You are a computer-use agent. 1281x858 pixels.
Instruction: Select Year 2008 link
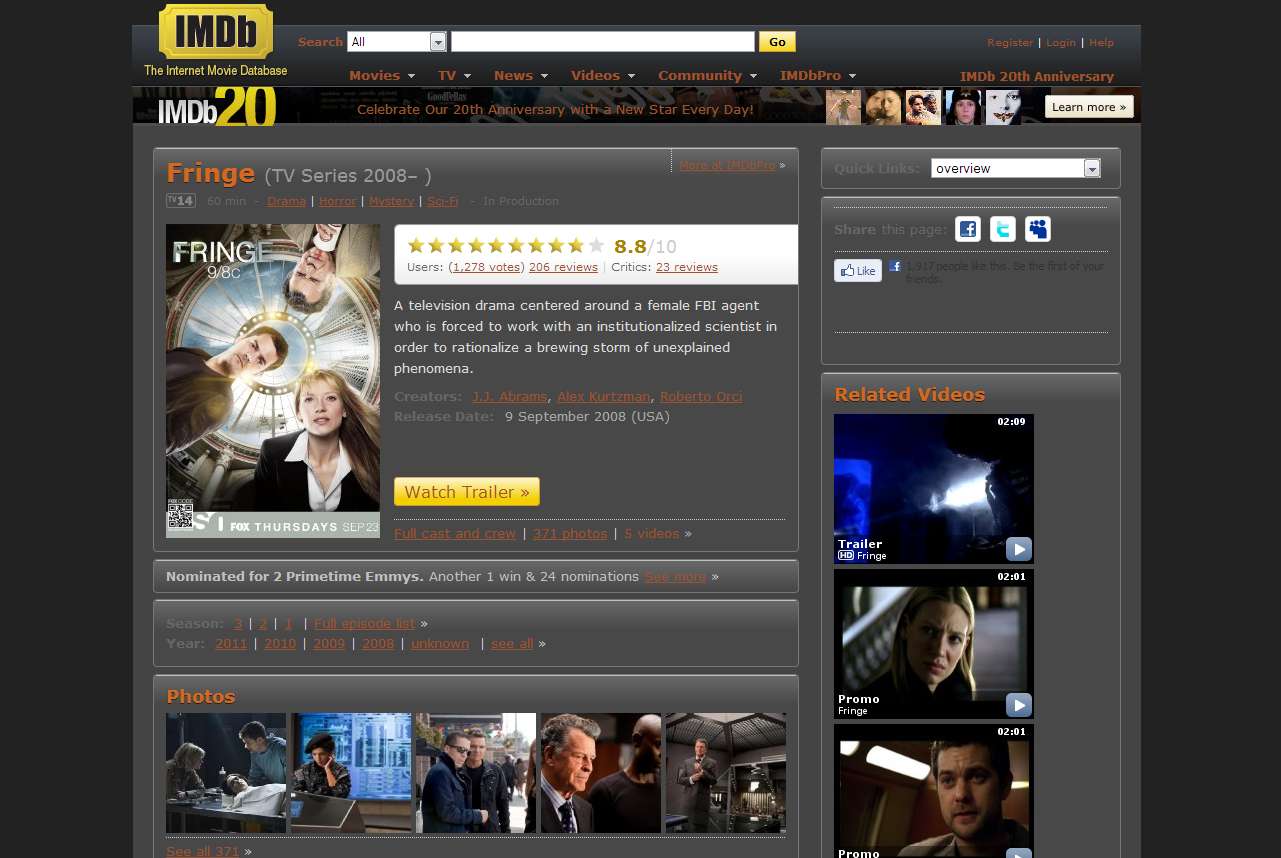tap(378, 643)
